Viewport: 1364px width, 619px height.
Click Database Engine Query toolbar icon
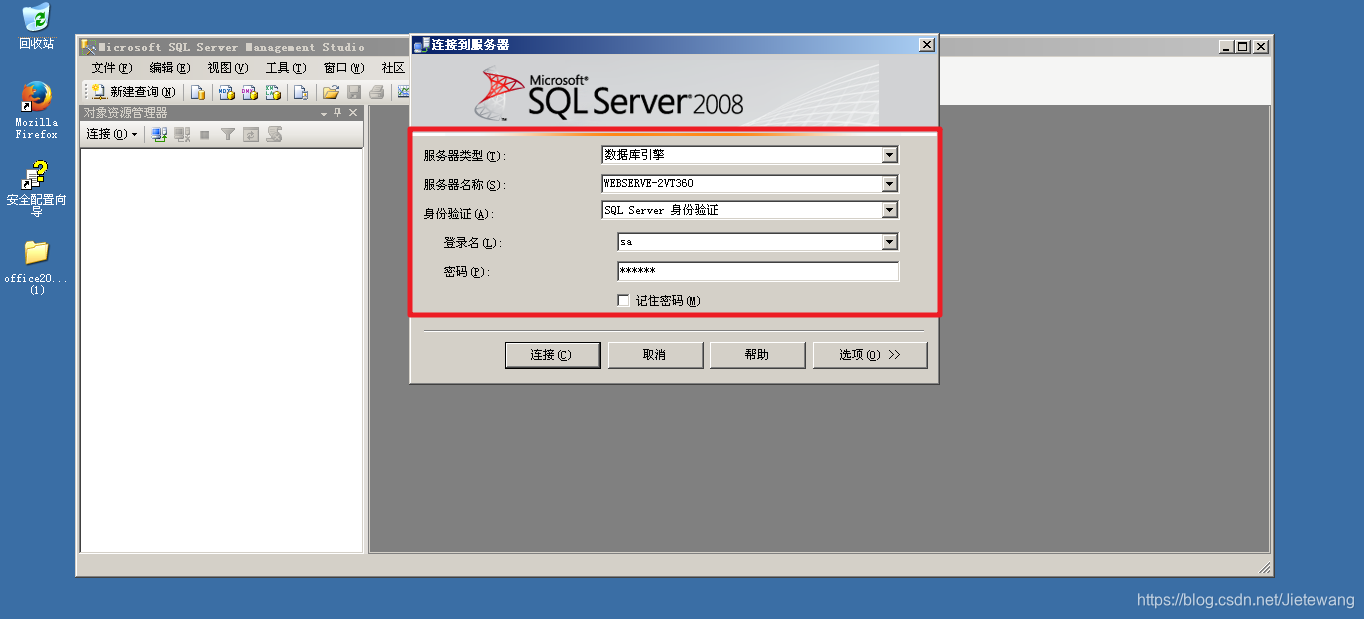point(198,92)
